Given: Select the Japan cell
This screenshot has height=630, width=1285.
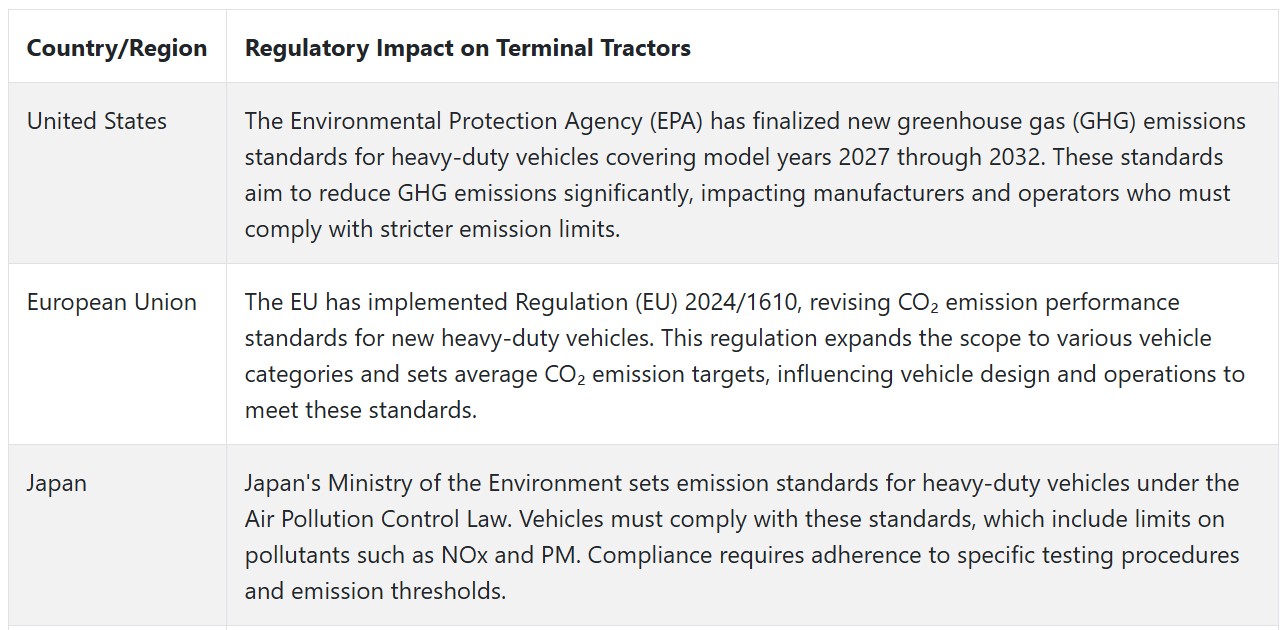Looking at the screenshot, I should [117, 535].
